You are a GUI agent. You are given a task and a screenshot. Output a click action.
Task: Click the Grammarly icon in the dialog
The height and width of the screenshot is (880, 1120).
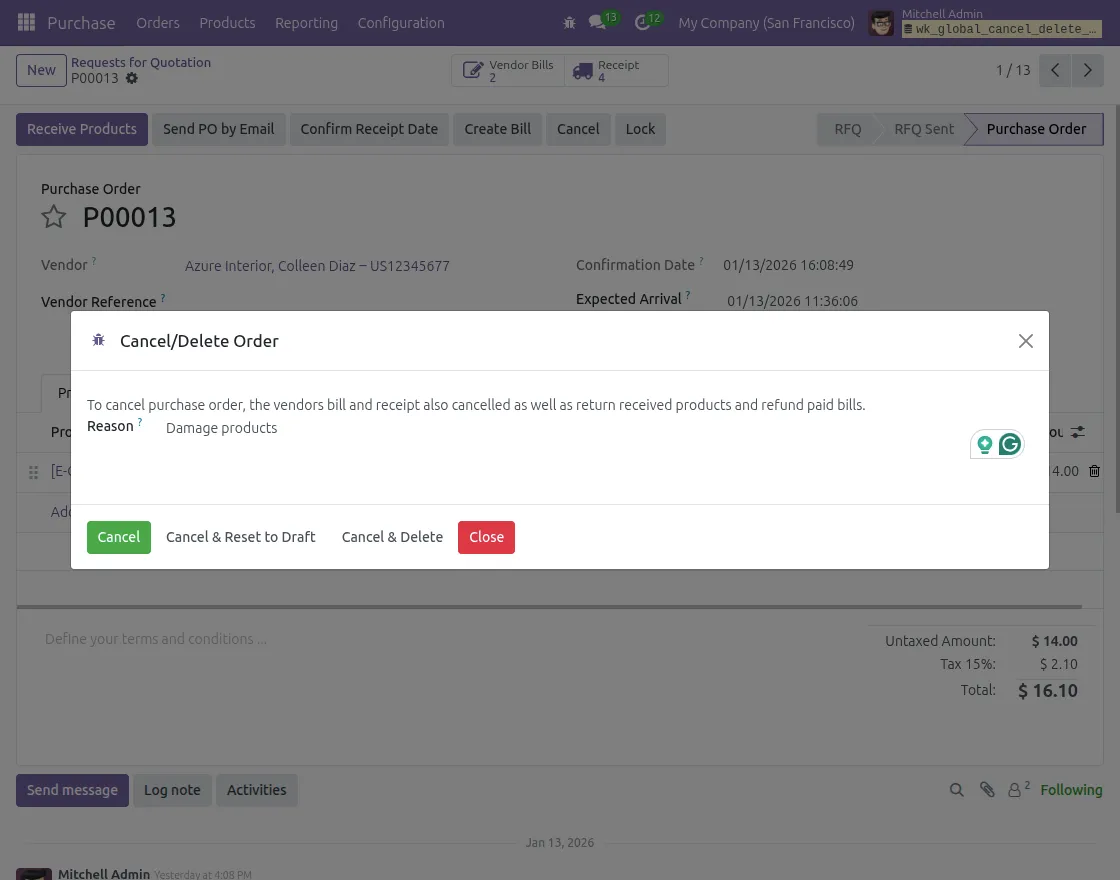pyautogui.click(x=1010, y=443)
